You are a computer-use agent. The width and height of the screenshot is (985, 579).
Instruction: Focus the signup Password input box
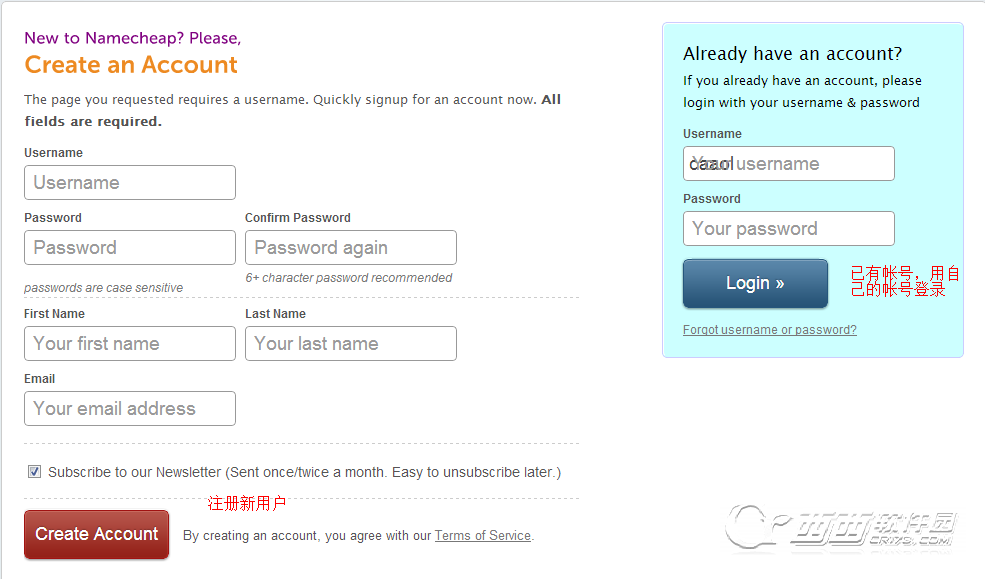pos(130,248)
